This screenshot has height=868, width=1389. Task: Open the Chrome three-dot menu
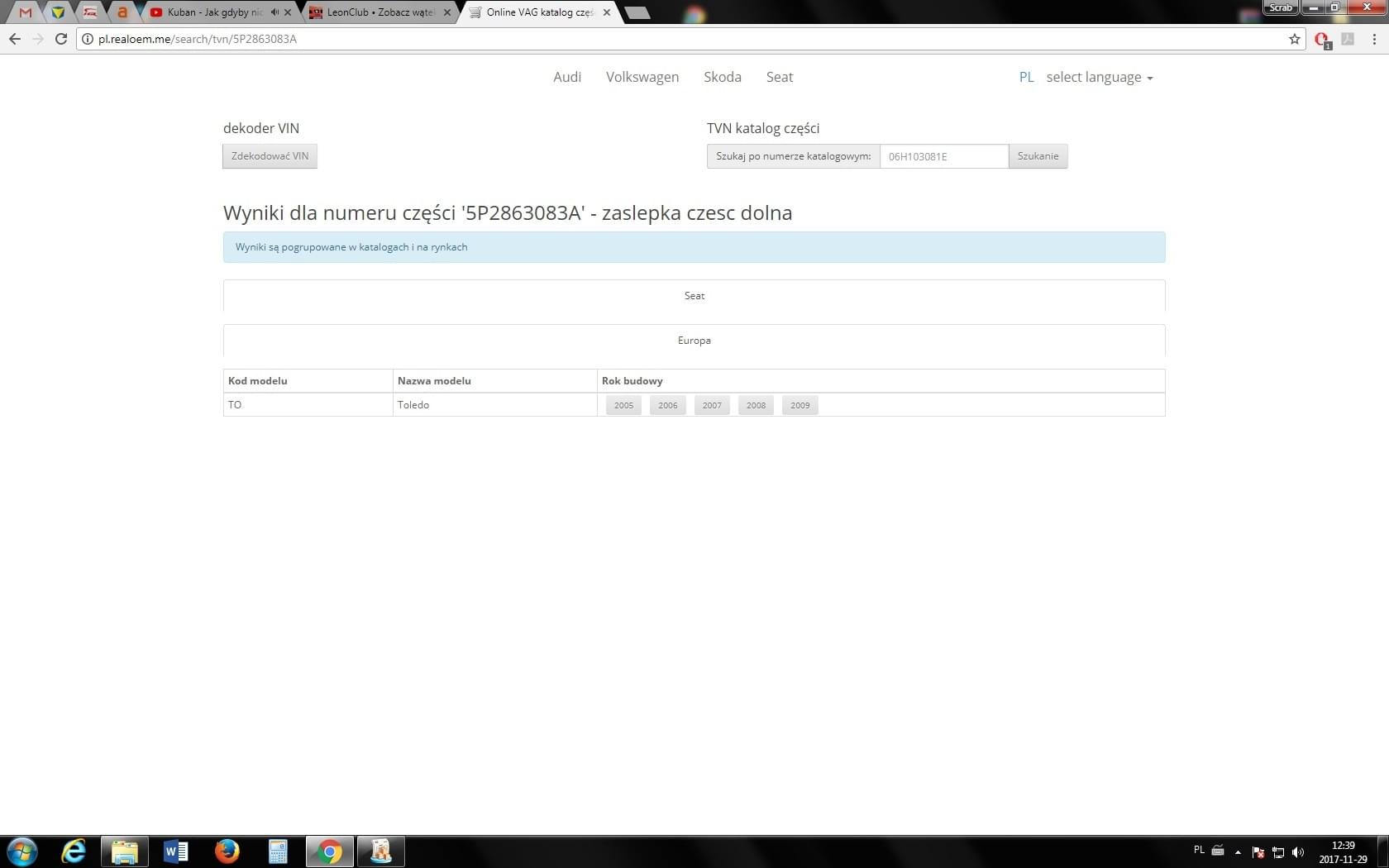coord(1375,39)
